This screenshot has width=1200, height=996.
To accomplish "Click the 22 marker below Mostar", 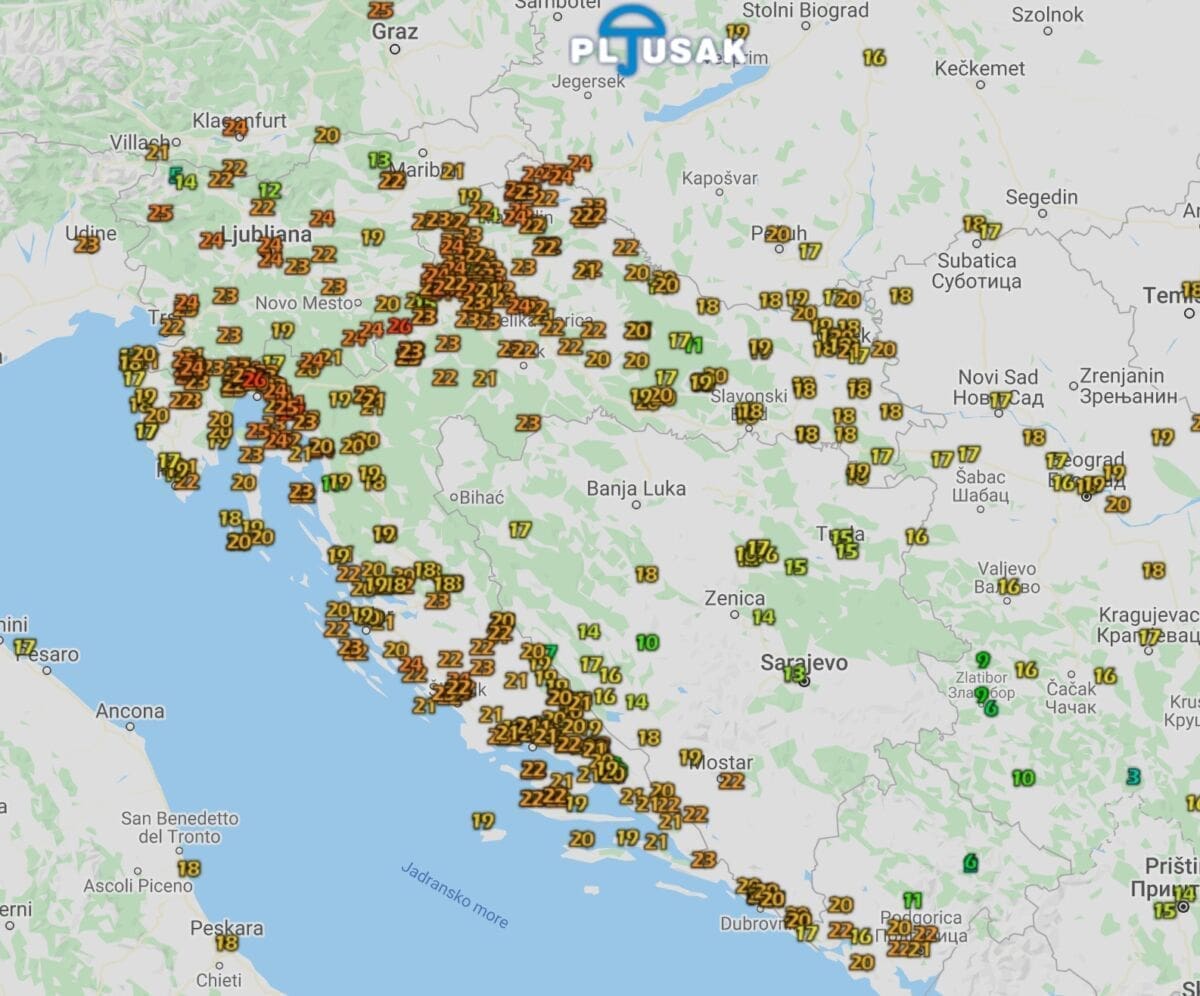I will tap(732, 781).
